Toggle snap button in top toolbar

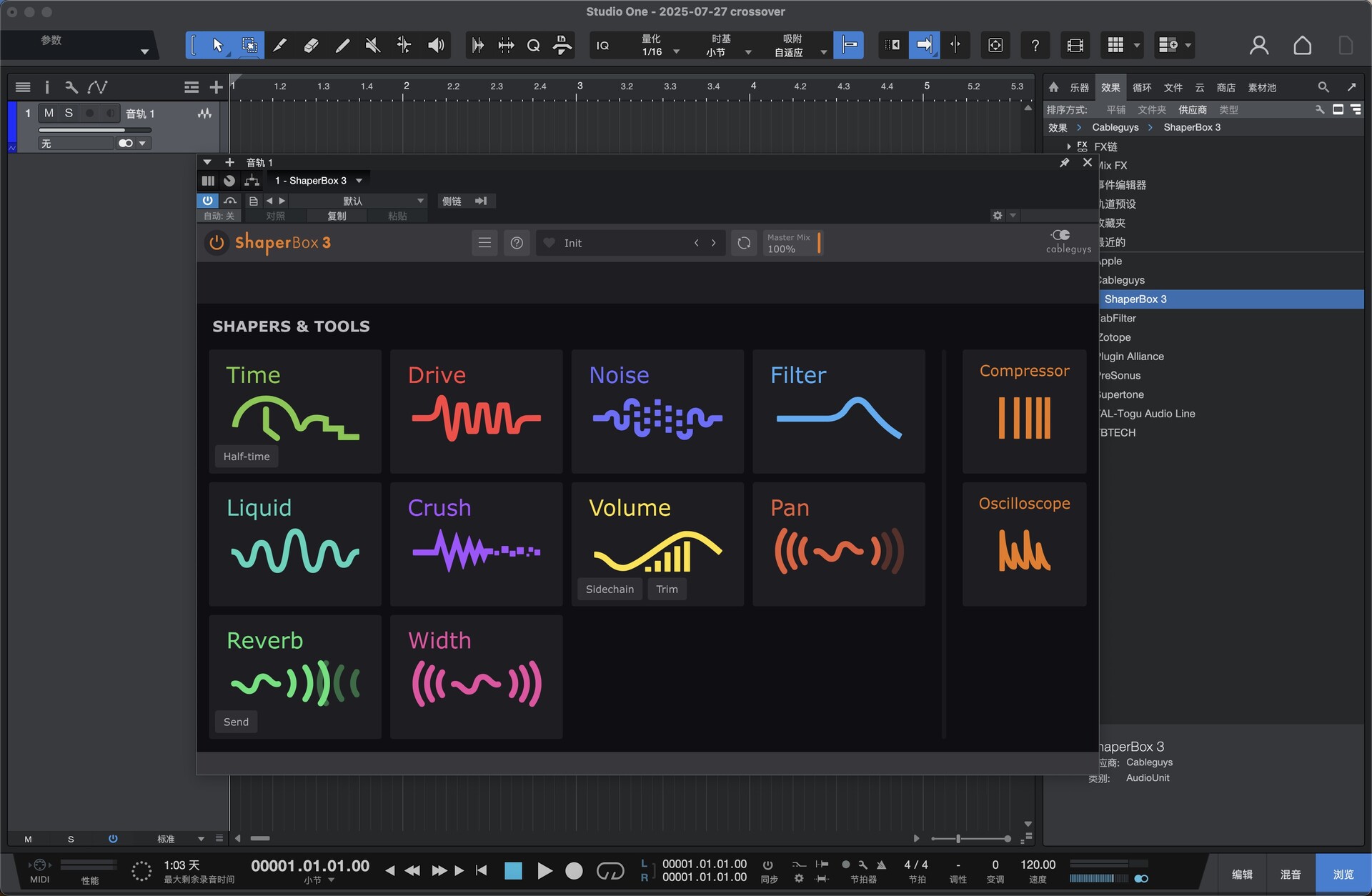point(849,46)
